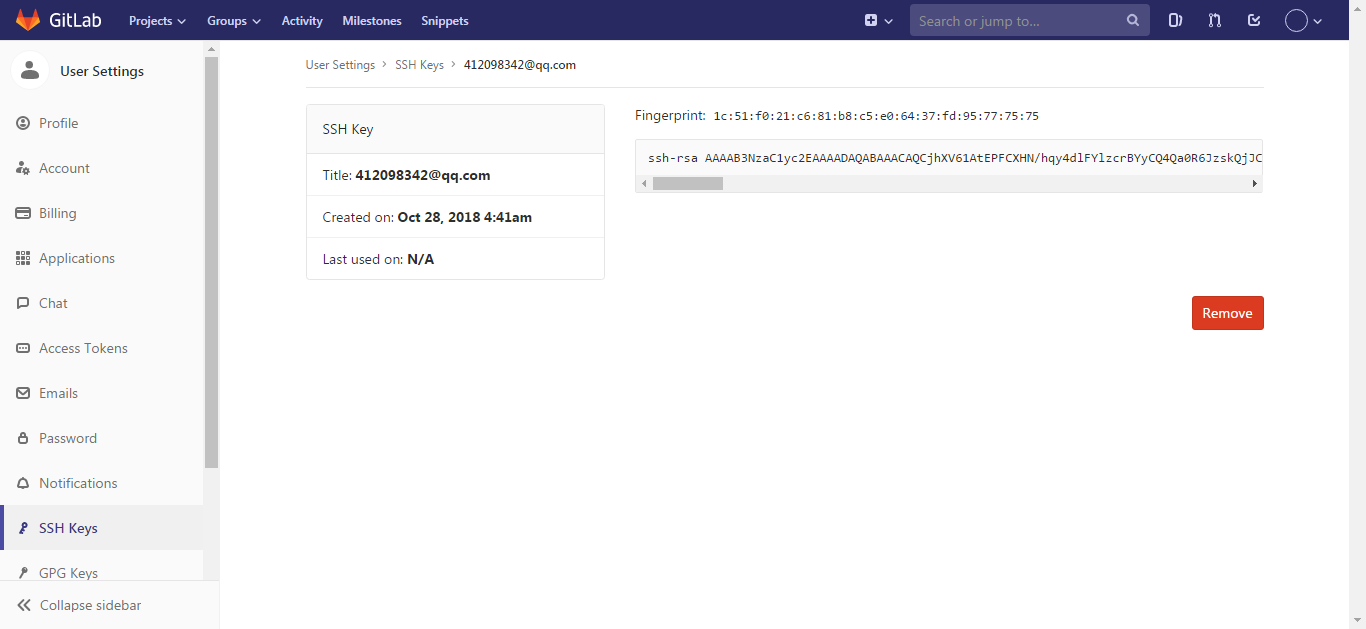
Task: Open Milestones from the navigation bar
Action: click(x=371, y=20)
